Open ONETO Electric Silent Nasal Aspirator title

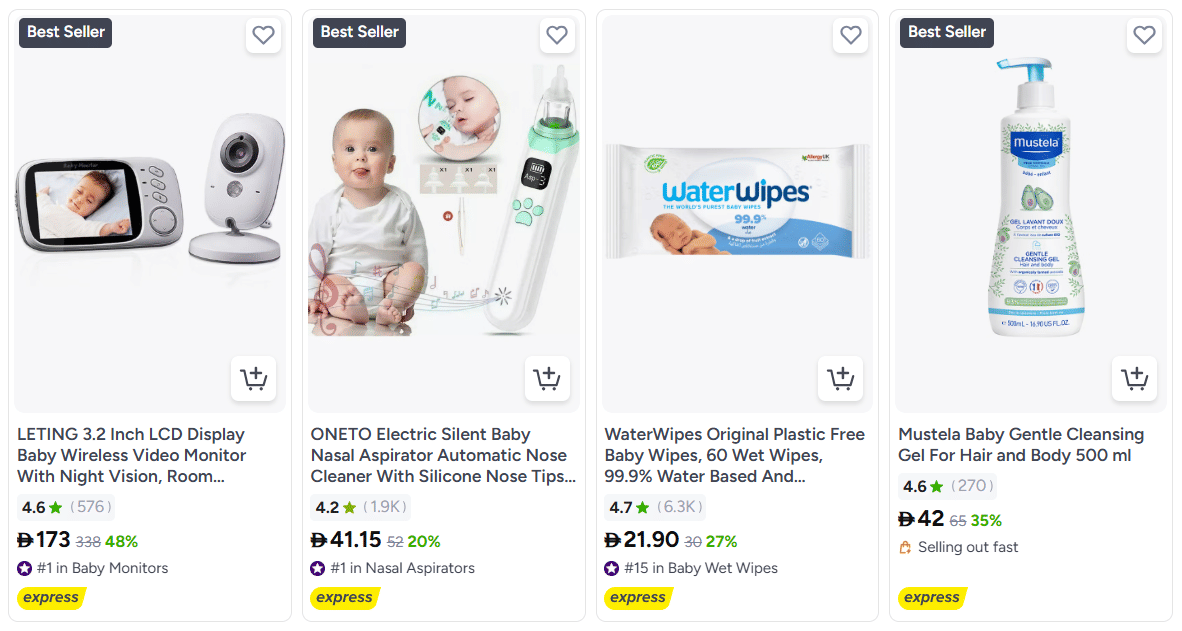coord(443,455)
